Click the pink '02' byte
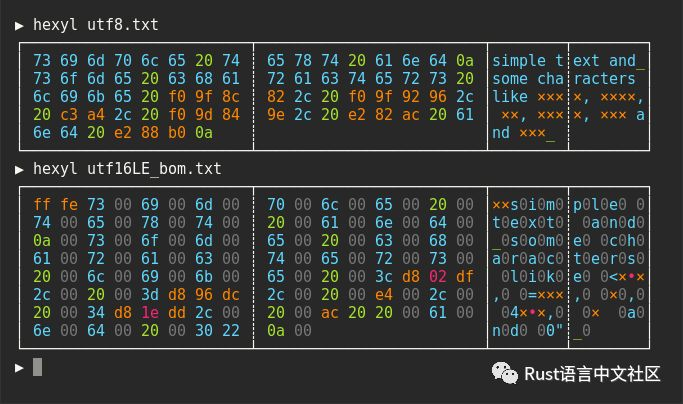Viewport: 683px width, 404px height. [x=438, y=276]
